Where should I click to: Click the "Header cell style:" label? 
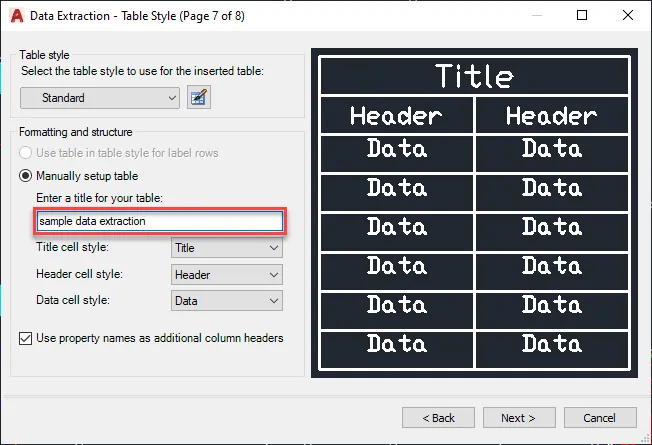[79, 274]
